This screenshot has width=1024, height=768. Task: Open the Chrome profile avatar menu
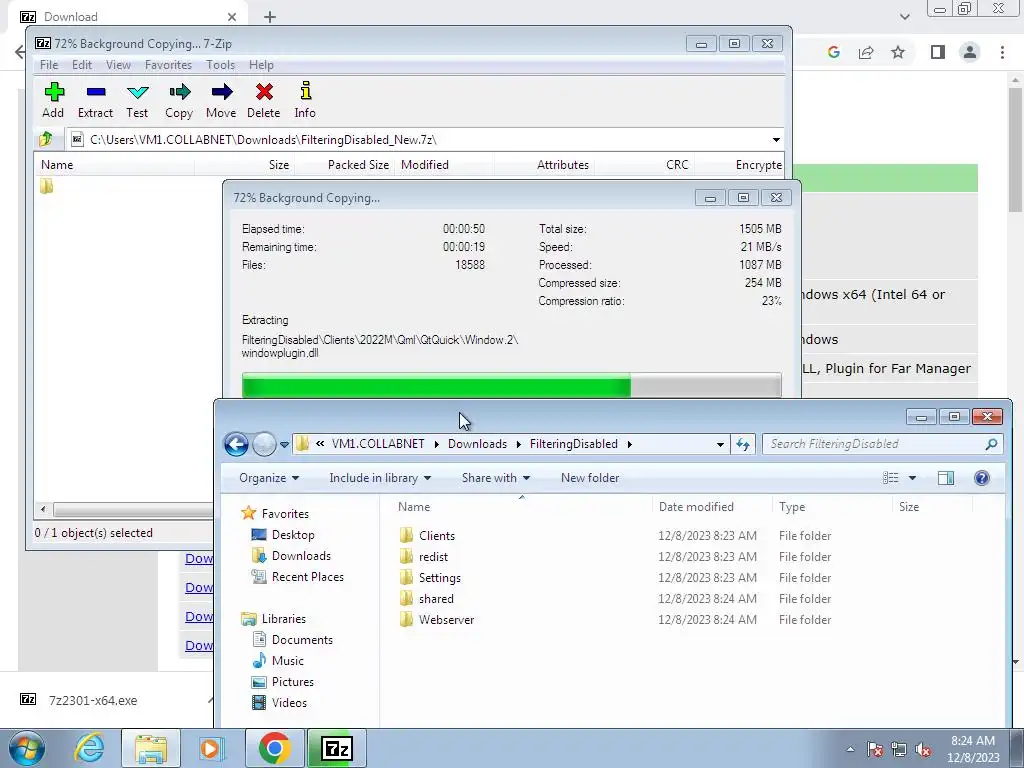(970, 52)
